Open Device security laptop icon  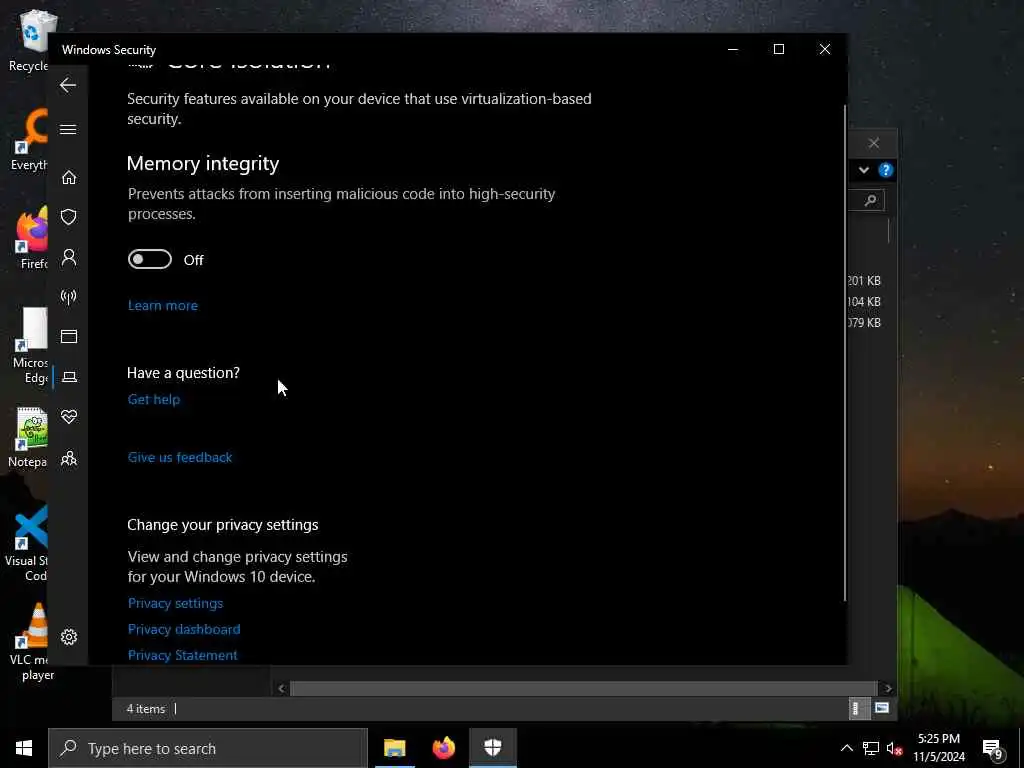pos(69,377)
